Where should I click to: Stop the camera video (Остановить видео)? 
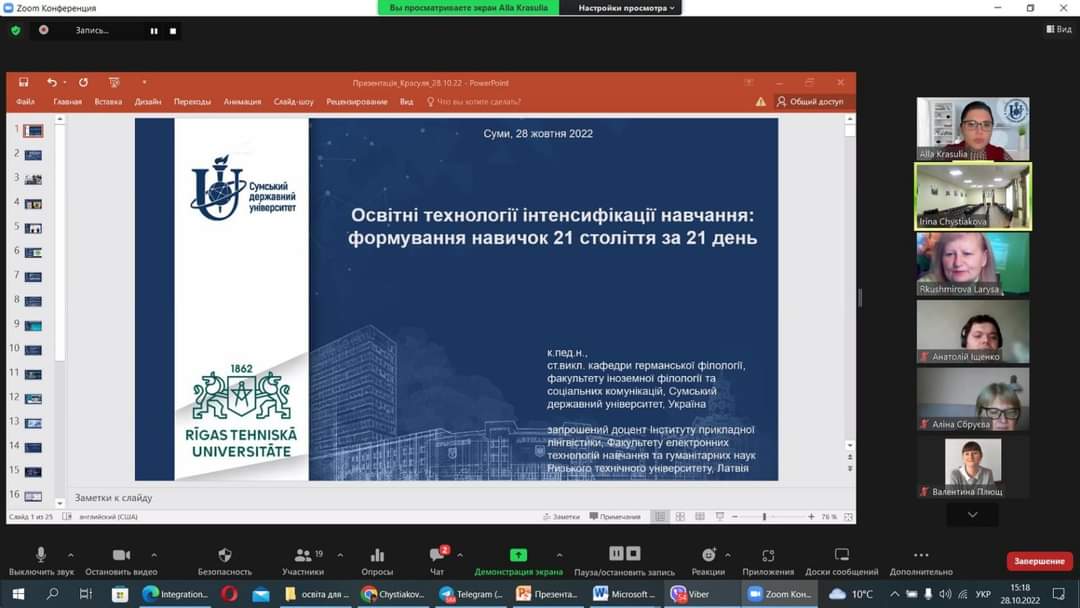click(121, 556)
